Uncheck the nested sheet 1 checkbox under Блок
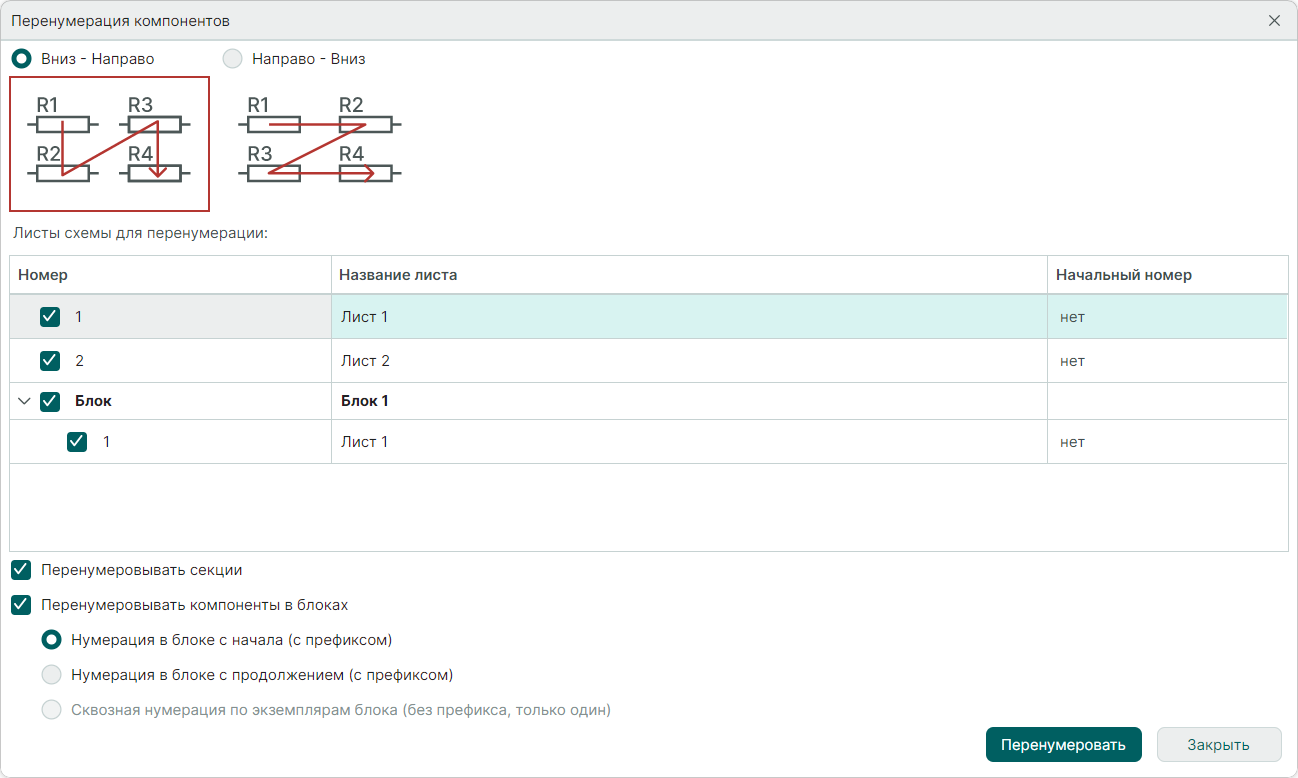 77,442
